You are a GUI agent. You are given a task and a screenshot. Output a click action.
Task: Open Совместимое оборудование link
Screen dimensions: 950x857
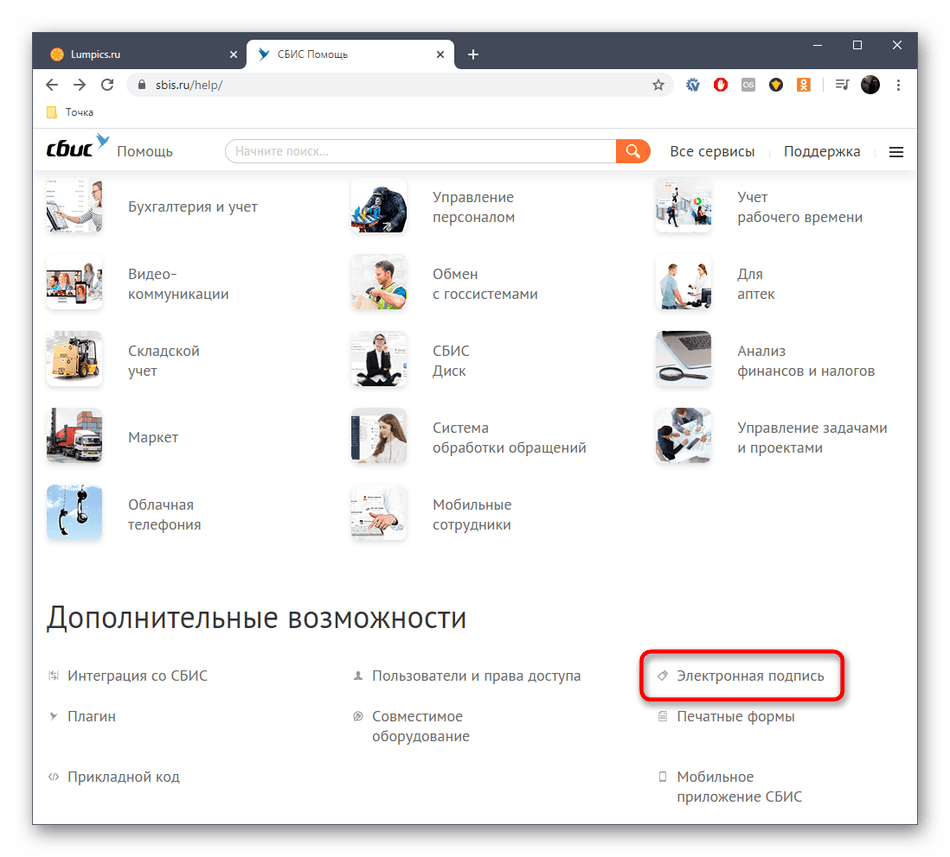point(420,726)
